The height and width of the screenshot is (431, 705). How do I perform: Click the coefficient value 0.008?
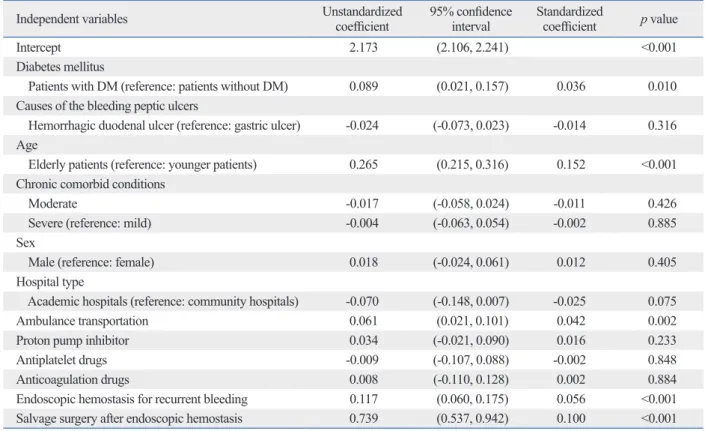[x=363, y=380]
